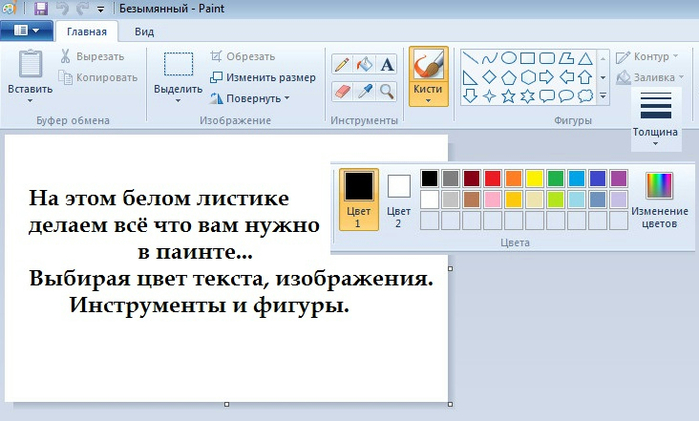
Task: Click the Вырезать cut button
Action: [92, 57]
